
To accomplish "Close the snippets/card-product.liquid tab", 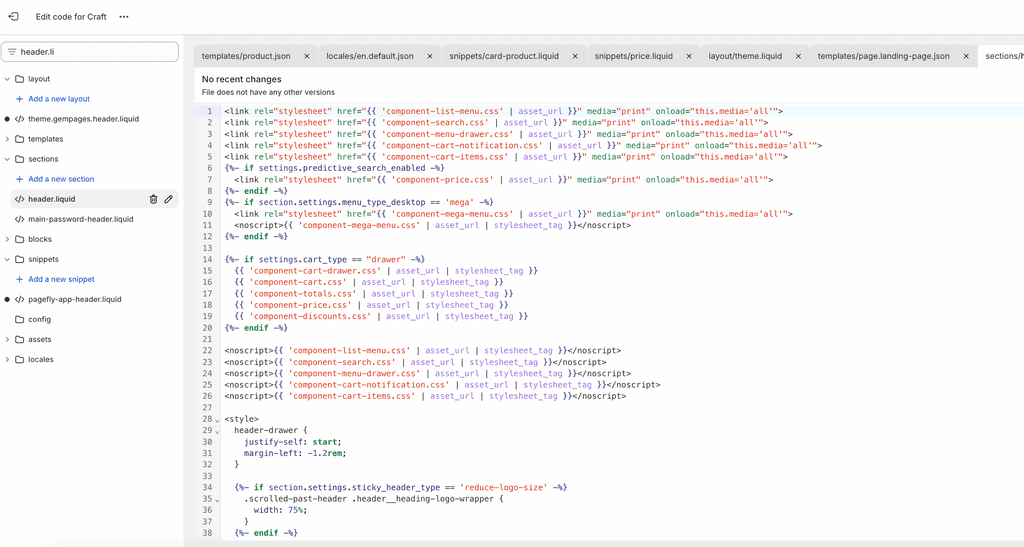I will point(575,56).
